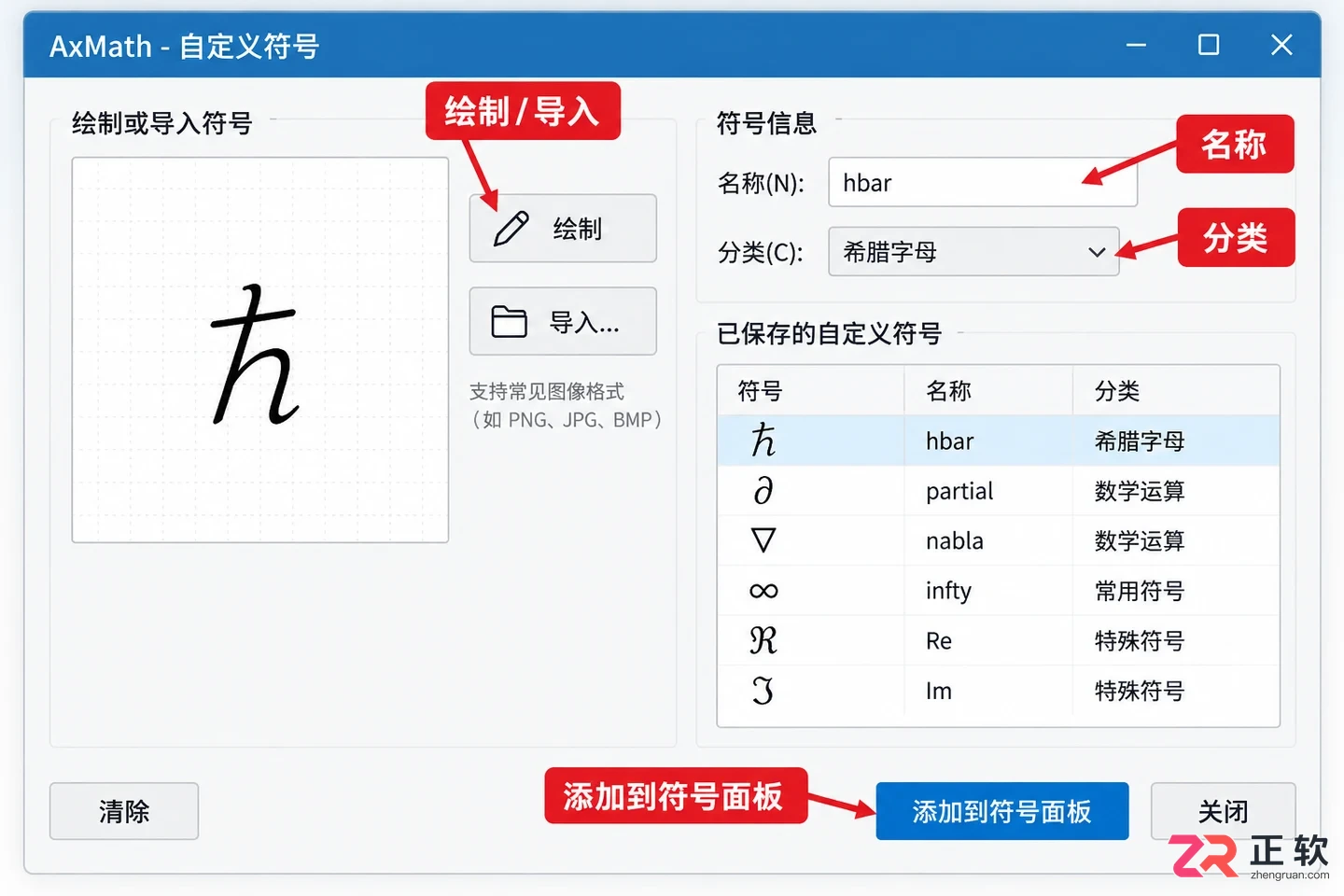Viewport: 1344px width, 896px height.
Task: Select the 'hbar' name cell
Action: tap(988, 441)
